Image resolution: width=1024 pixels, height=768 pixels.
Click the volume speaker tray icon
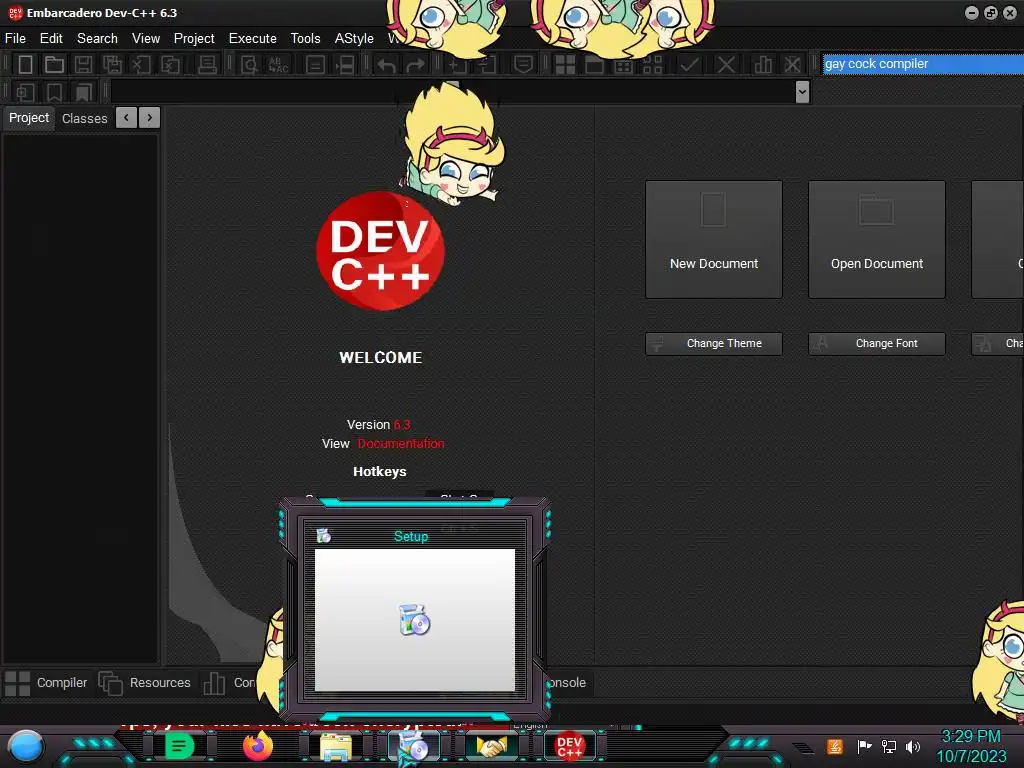913,746
